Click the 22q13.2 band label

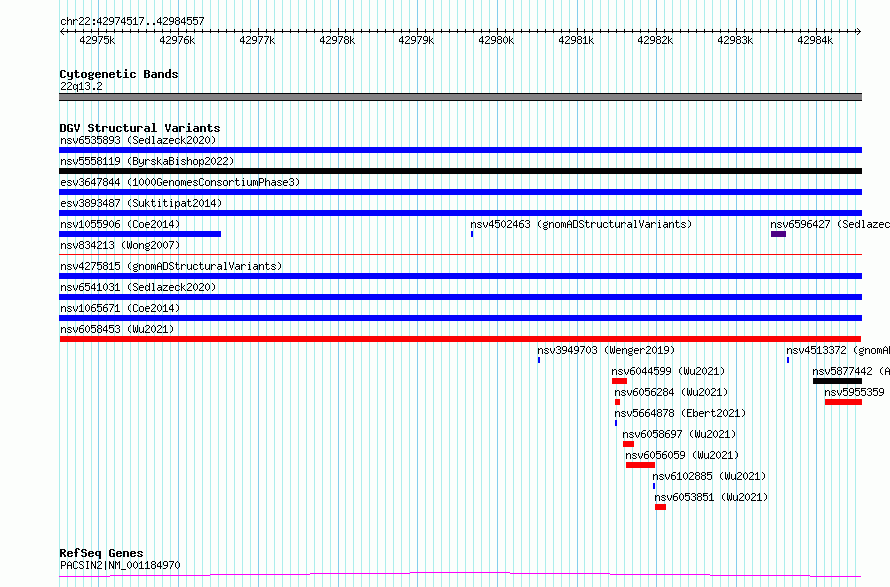pos(81,86)
